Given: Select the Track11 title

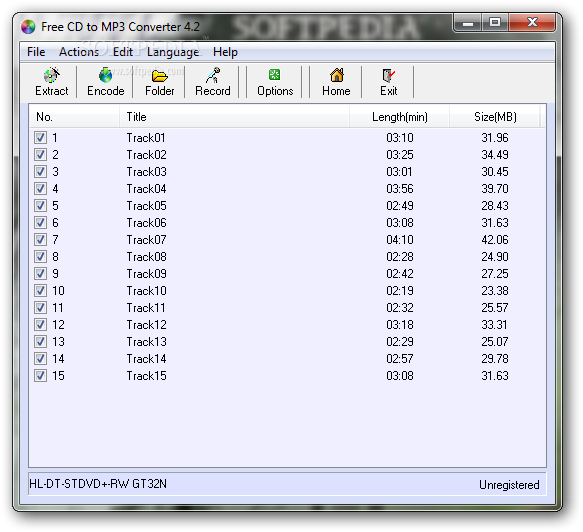Looking at the screenshot, I should point(145,308).
